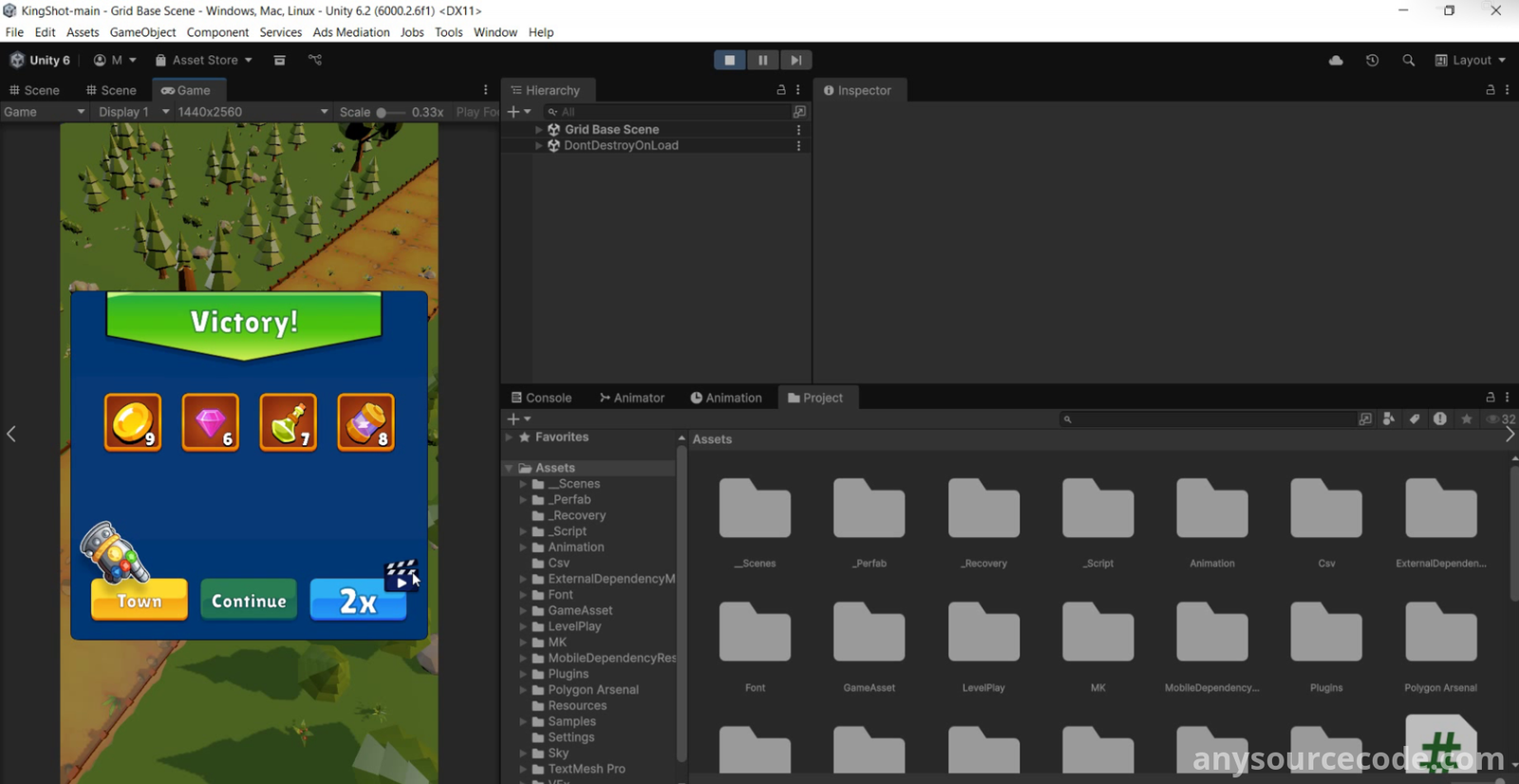Toggle the Hierarchy panel lock

click(x=781, y=90)
